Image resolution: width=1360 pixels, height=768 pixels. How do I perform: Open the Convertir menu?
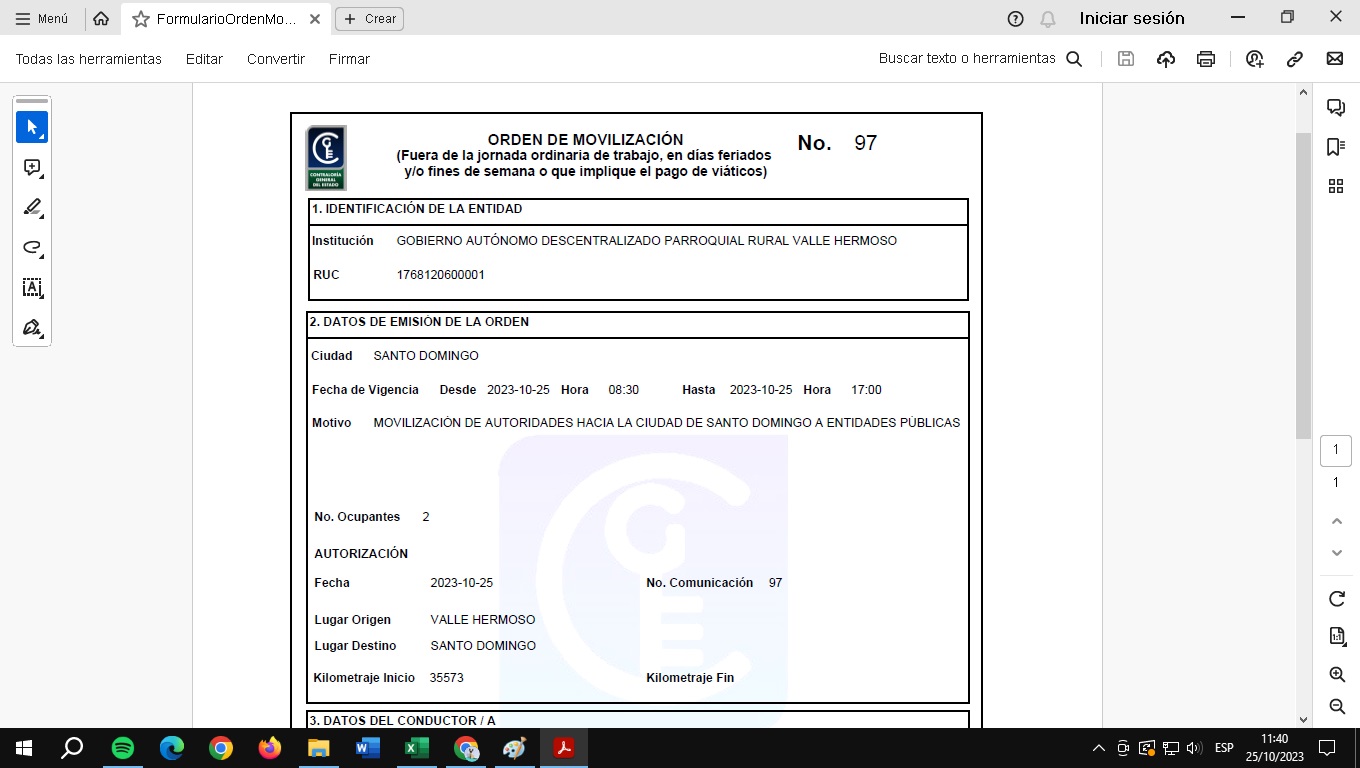click(275, 59)
